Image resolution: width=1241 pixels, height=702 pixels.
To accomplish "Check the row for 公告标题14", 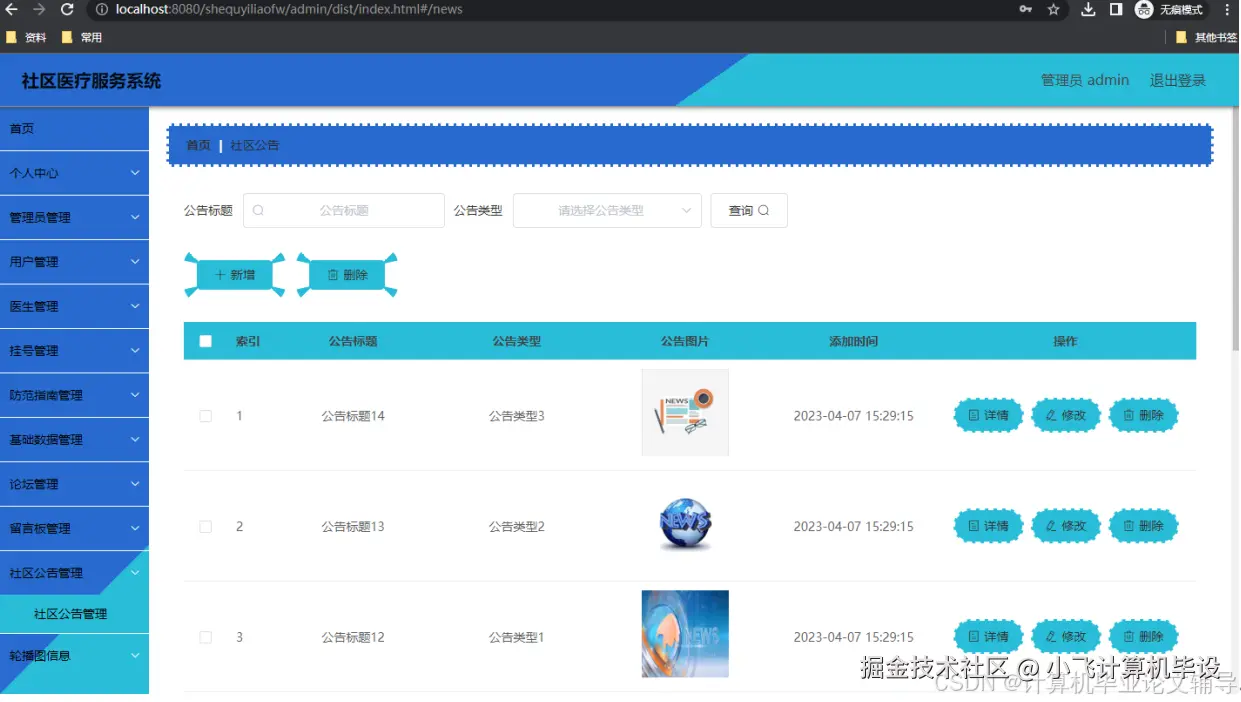I will coord(206,416).
